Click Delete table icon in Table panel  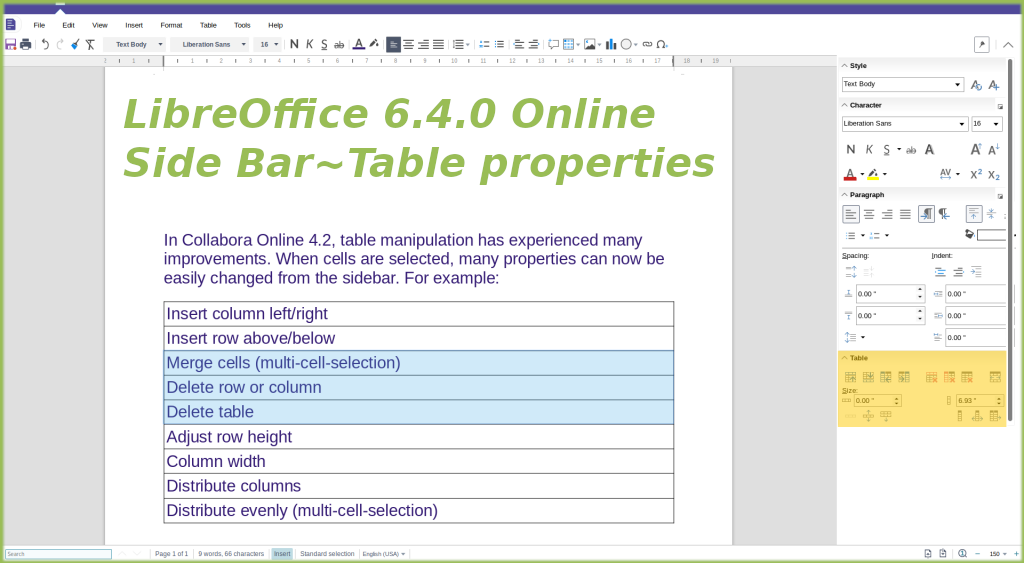click(x=967, y=378)
